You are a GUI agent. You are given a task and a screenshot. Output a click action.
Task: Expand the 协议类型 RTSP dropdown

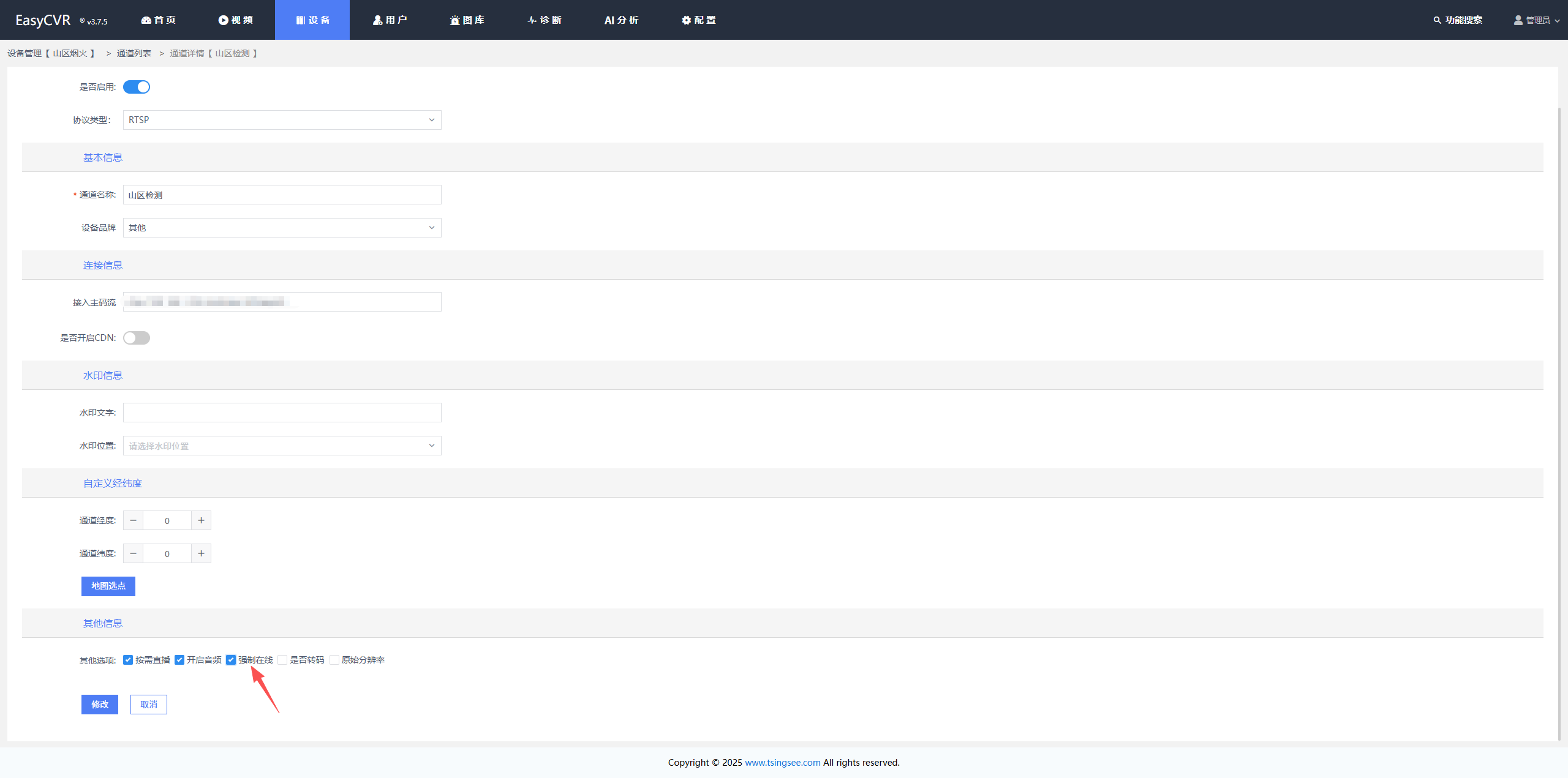point(282,120)
